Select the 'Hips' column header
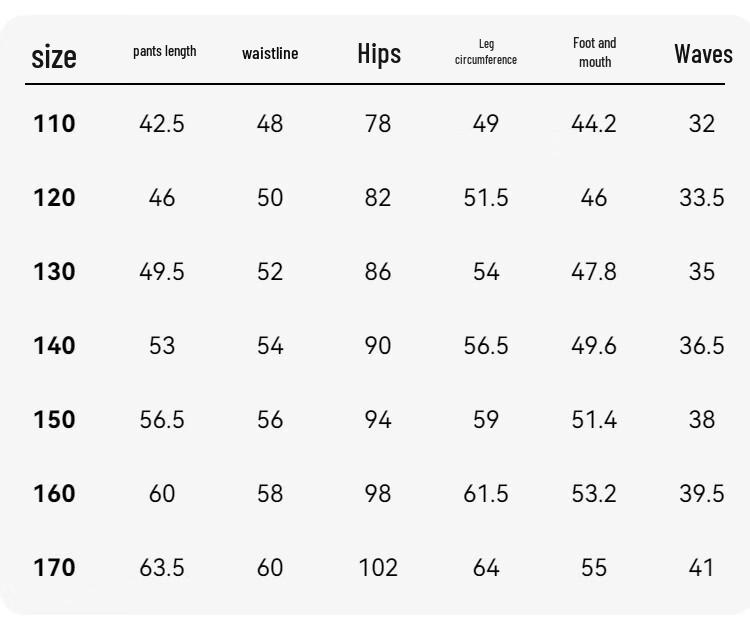The width and height of the screenshot is (750, 629). (x=379, y=54)
